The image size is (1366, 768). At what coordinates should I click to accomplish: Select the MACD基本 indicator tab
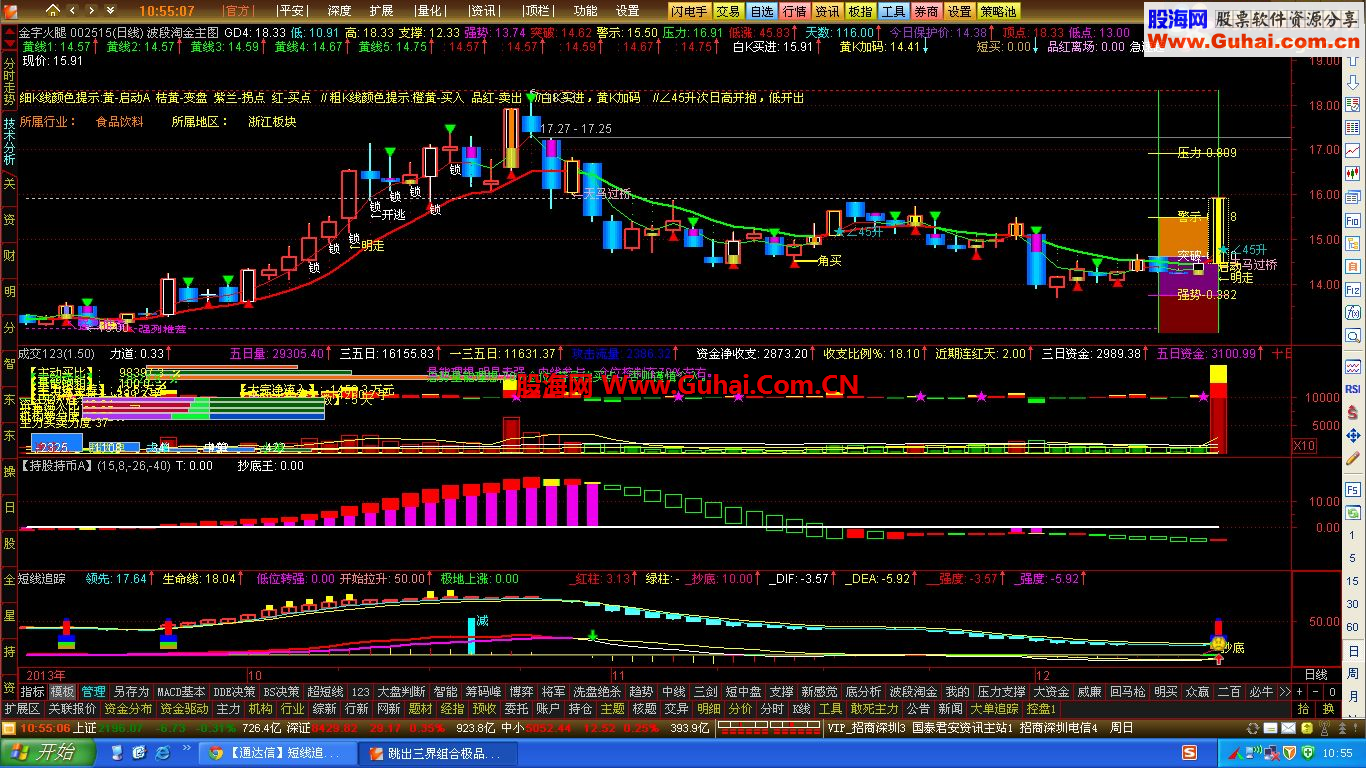(x=181, y=691)
